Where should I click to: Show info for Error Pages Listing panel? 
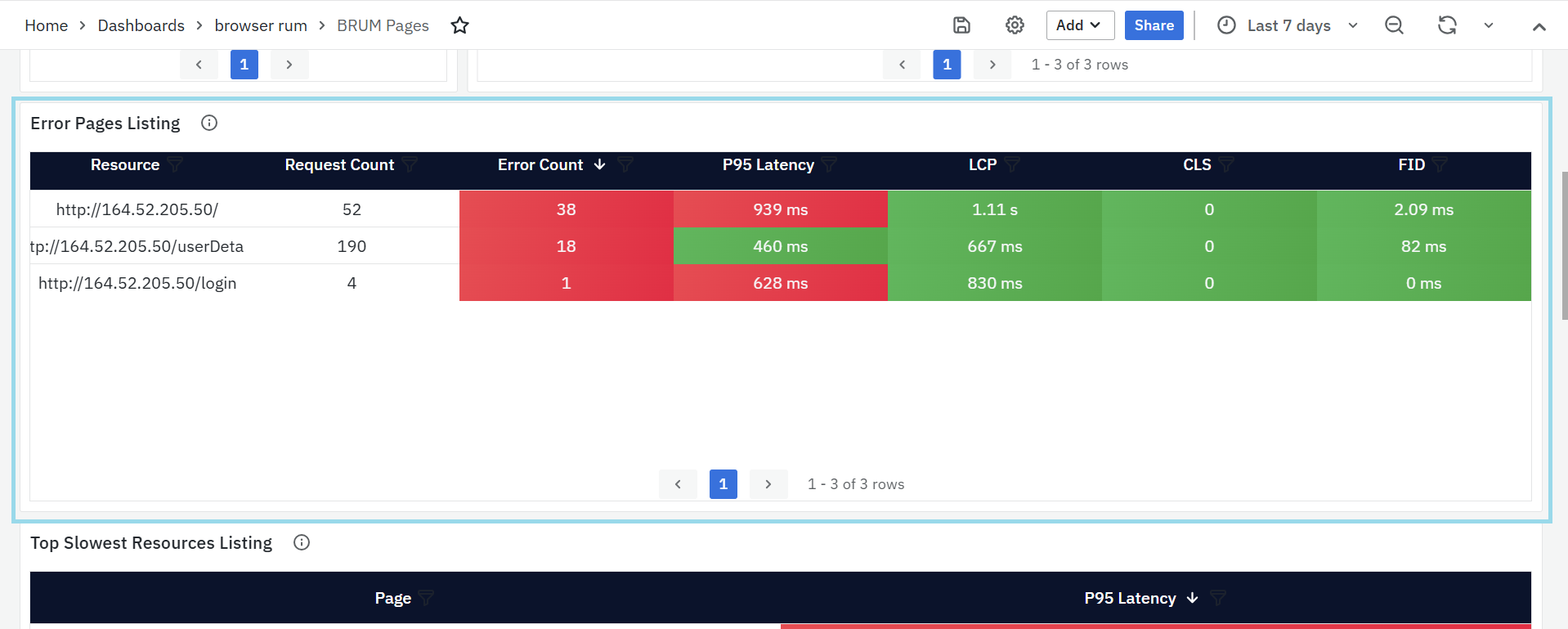point(209,123)
